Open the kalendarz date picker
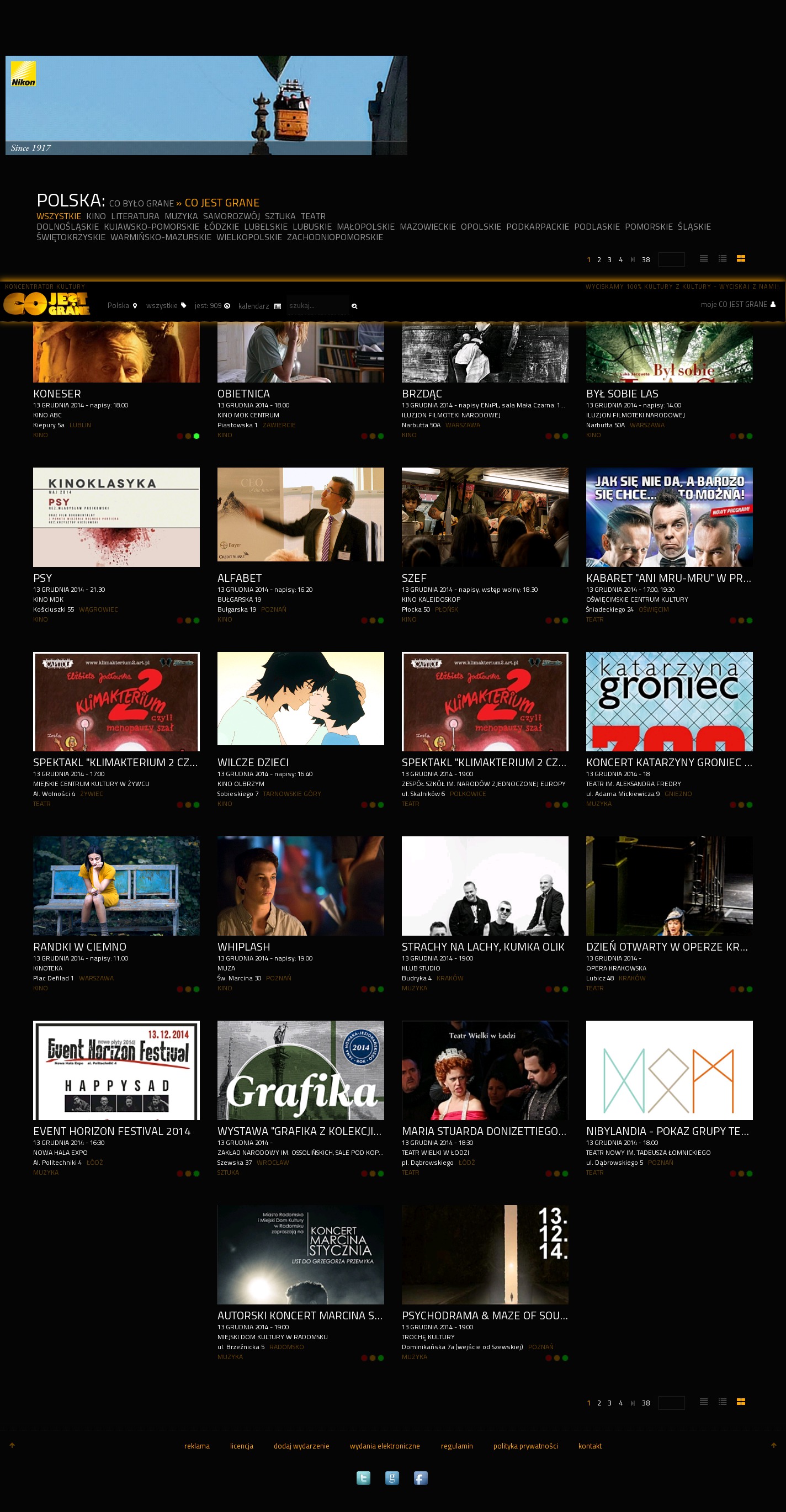 point(259,306)
